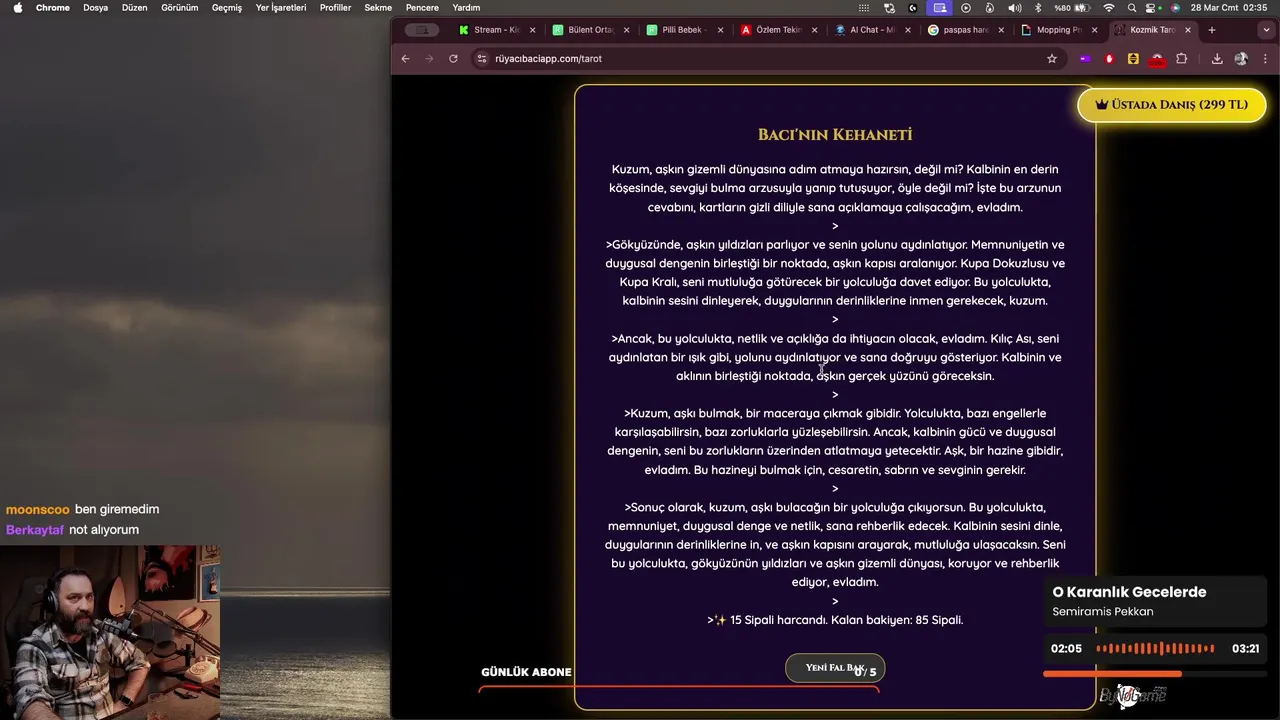Viewport: 1280px width, 720px height.
Task: Close the Pilli Bebek tab
Action: pyautogui.click(x=721, y=30)
